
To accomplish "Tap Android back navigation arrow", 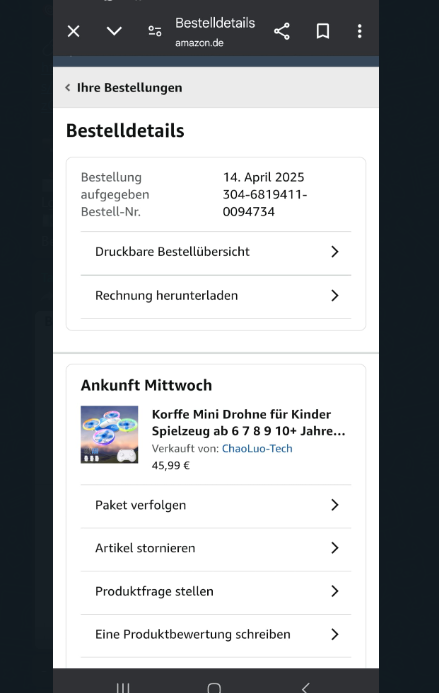I will click(305, 688).
